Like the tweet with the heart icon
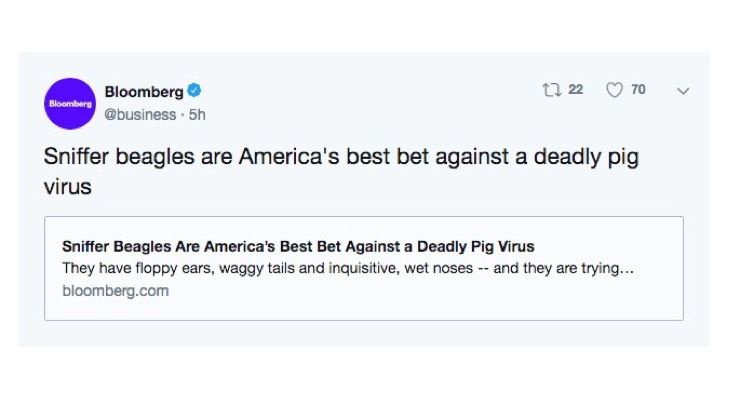740x405 pixels. pyautogui.click(x=614, y=90)
